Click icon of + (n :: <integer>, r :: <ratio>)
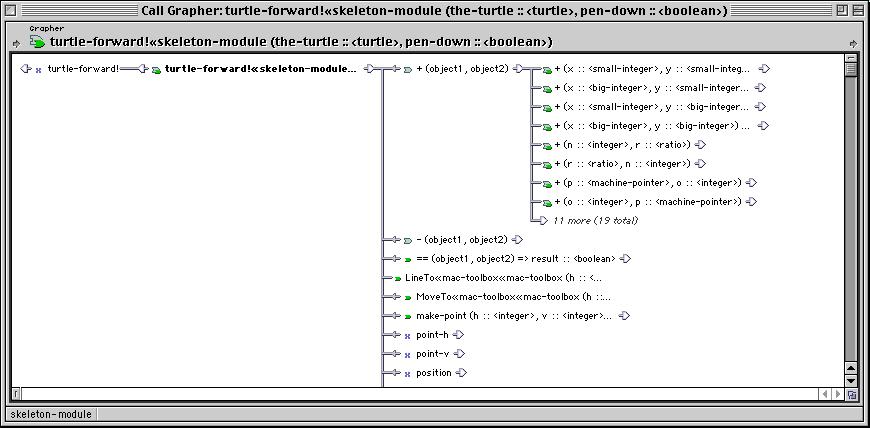The width and height of the screenshot is (870, 428). (547, 145)
